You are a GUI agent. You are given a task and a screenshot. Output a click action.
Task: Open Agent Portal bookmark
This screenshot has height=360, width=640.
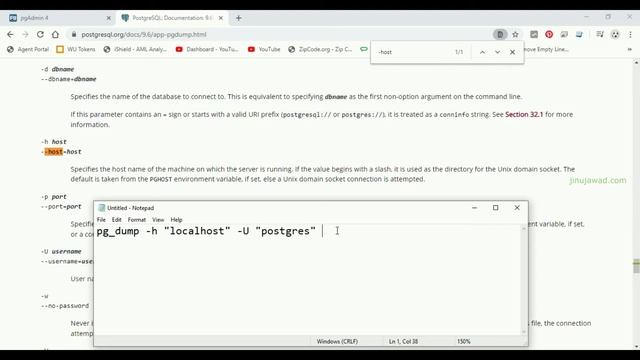point(28,49)
